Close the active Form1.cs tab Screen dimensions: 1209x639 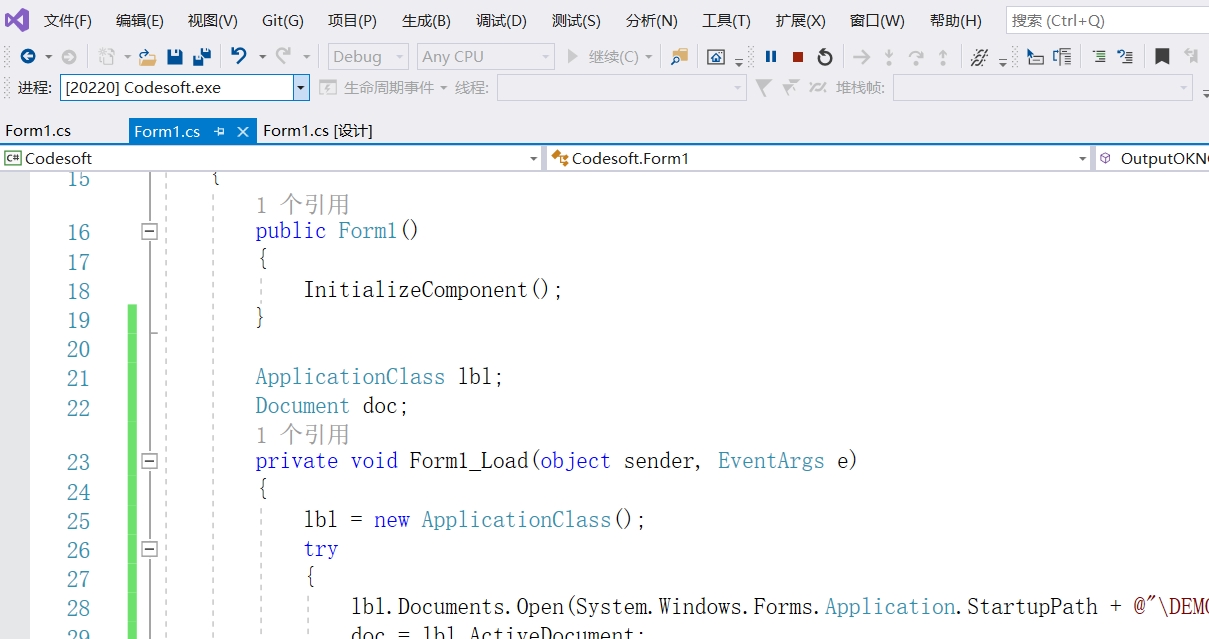[242, 131]
